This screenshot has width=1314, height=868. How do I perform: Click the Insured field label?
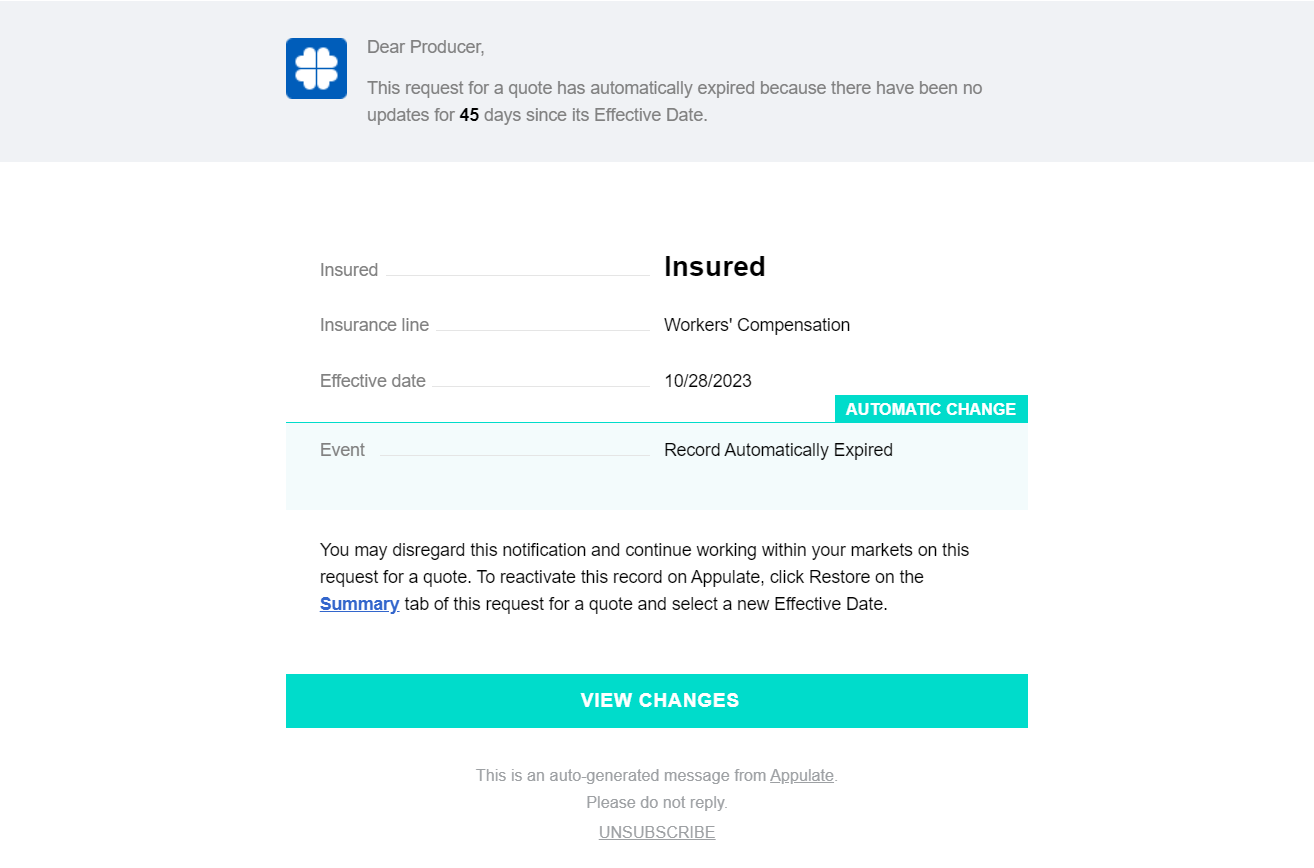click(x=348, y=269)
